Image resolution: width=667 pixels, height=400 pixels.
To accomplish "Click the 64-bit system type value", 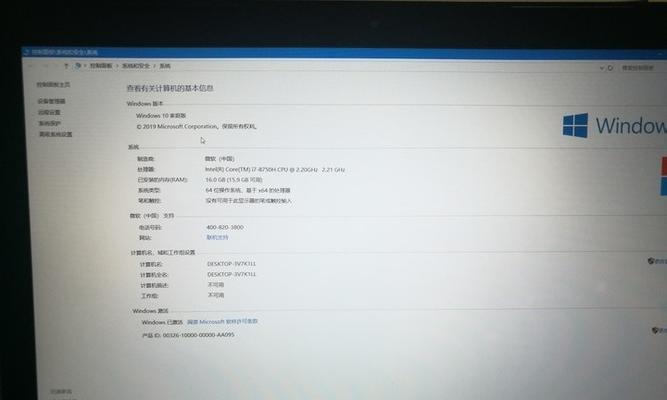I will coord(248,190).
